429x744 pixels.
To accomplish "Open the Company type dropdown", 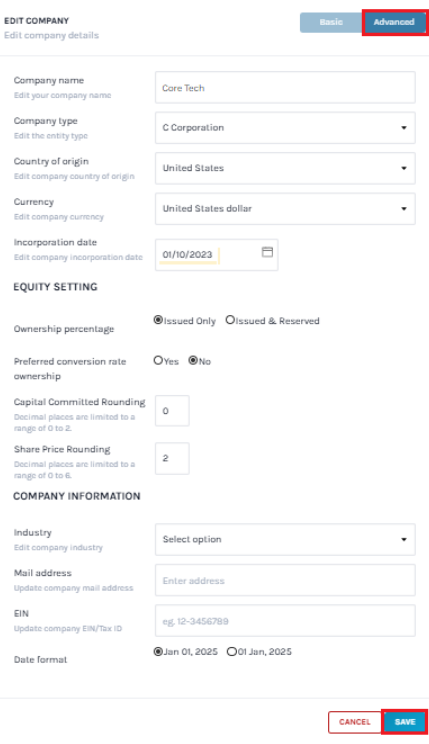I will [x=285, y=128].
